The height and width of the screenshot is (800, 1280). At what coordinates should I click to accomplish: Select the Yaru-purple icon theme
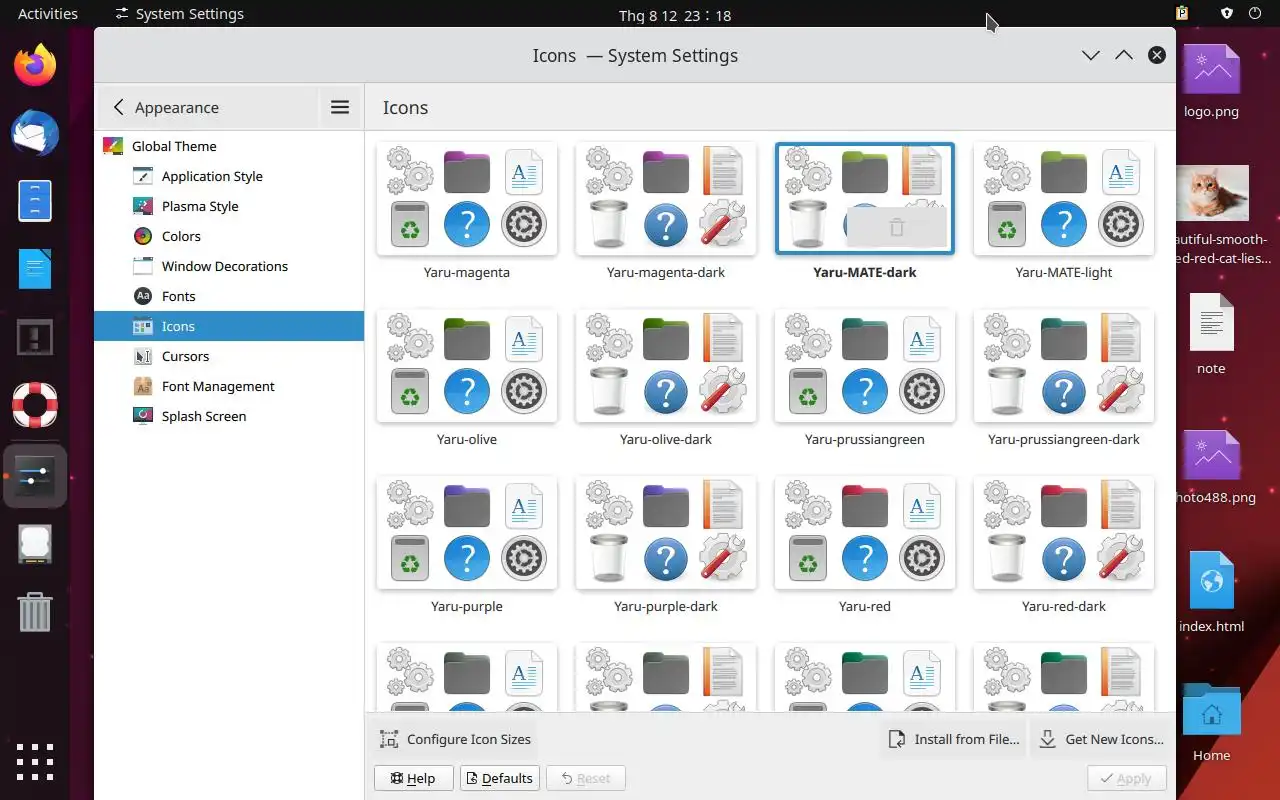coord(467,533)
